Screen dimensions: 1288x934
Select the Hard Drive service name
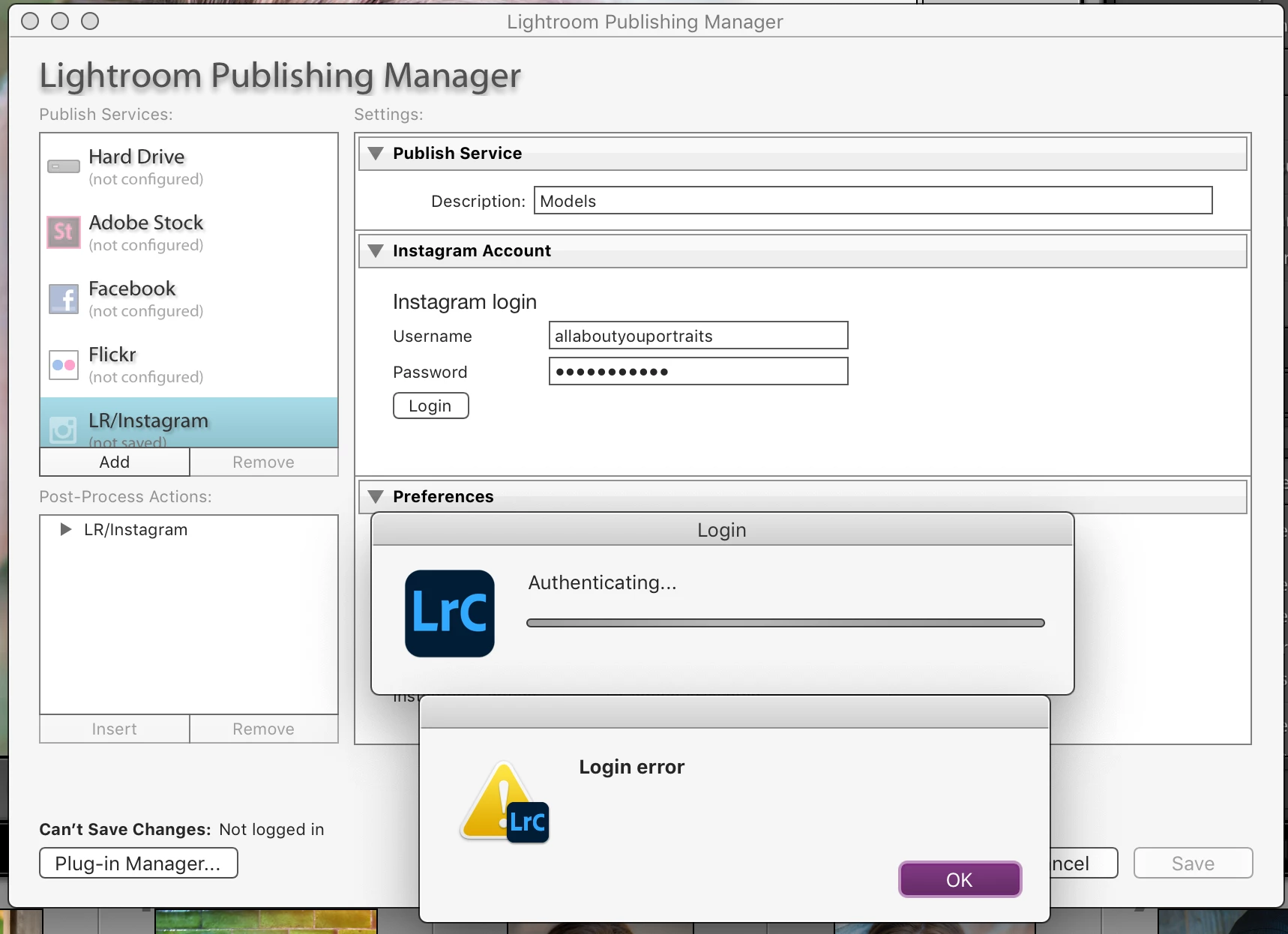136,157
